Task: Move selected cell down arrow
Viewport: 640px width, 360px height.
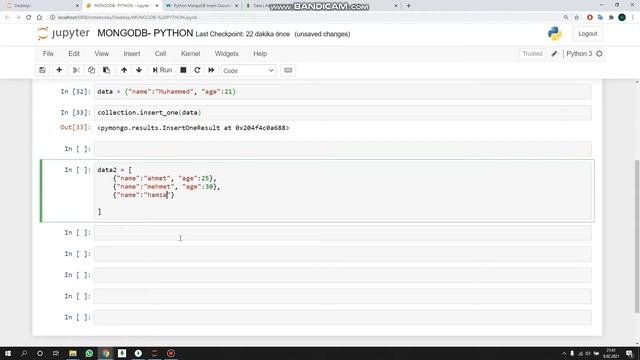Action: point(139,70)
